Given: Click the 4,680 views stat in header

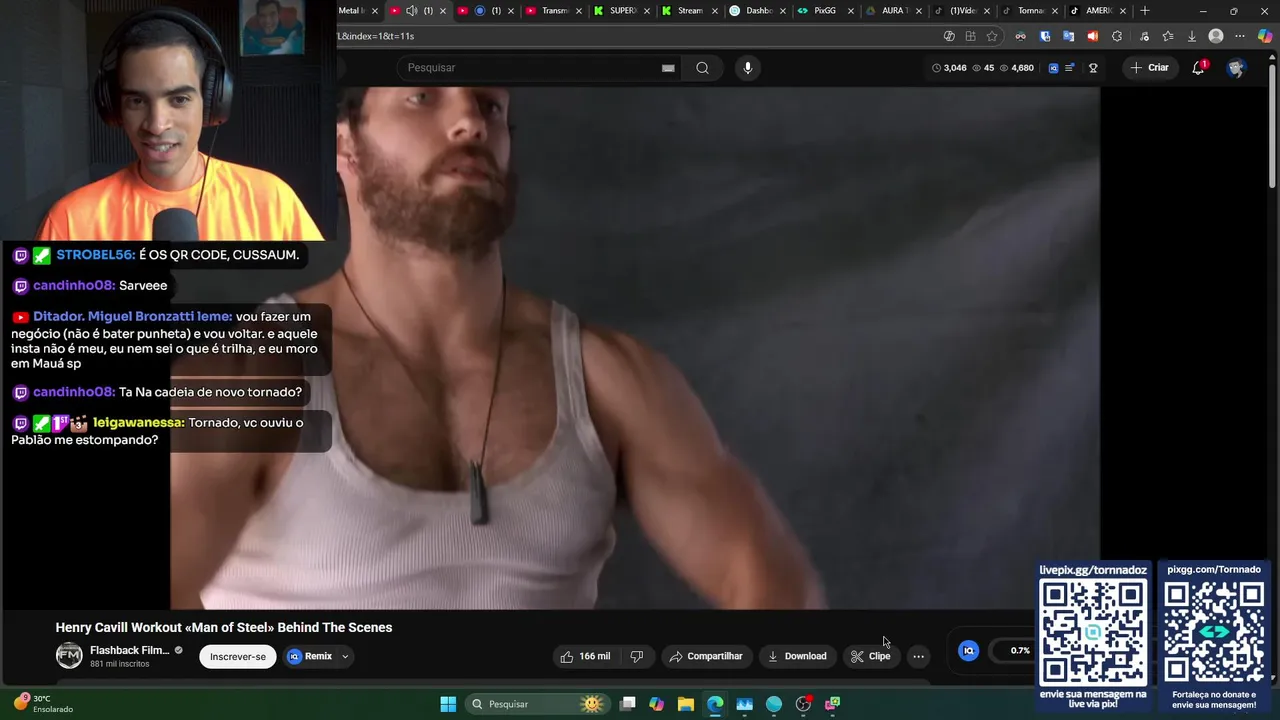Looking at the screenshot, I should [x=1016, y=68].
